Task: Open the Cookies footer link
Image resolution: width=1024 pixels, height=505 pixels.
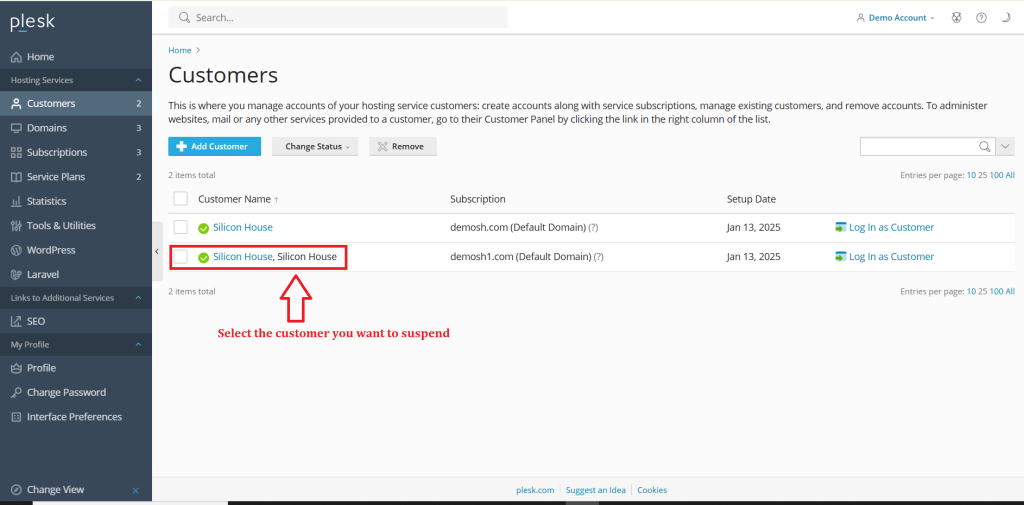Action: tap(652, 490)
